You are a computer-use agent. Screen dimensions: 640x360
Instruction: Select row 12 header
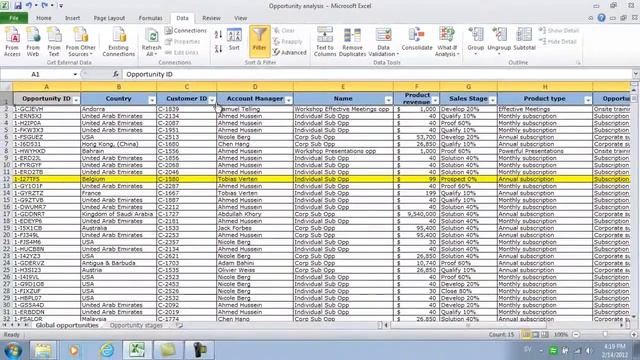pos(6,179)
